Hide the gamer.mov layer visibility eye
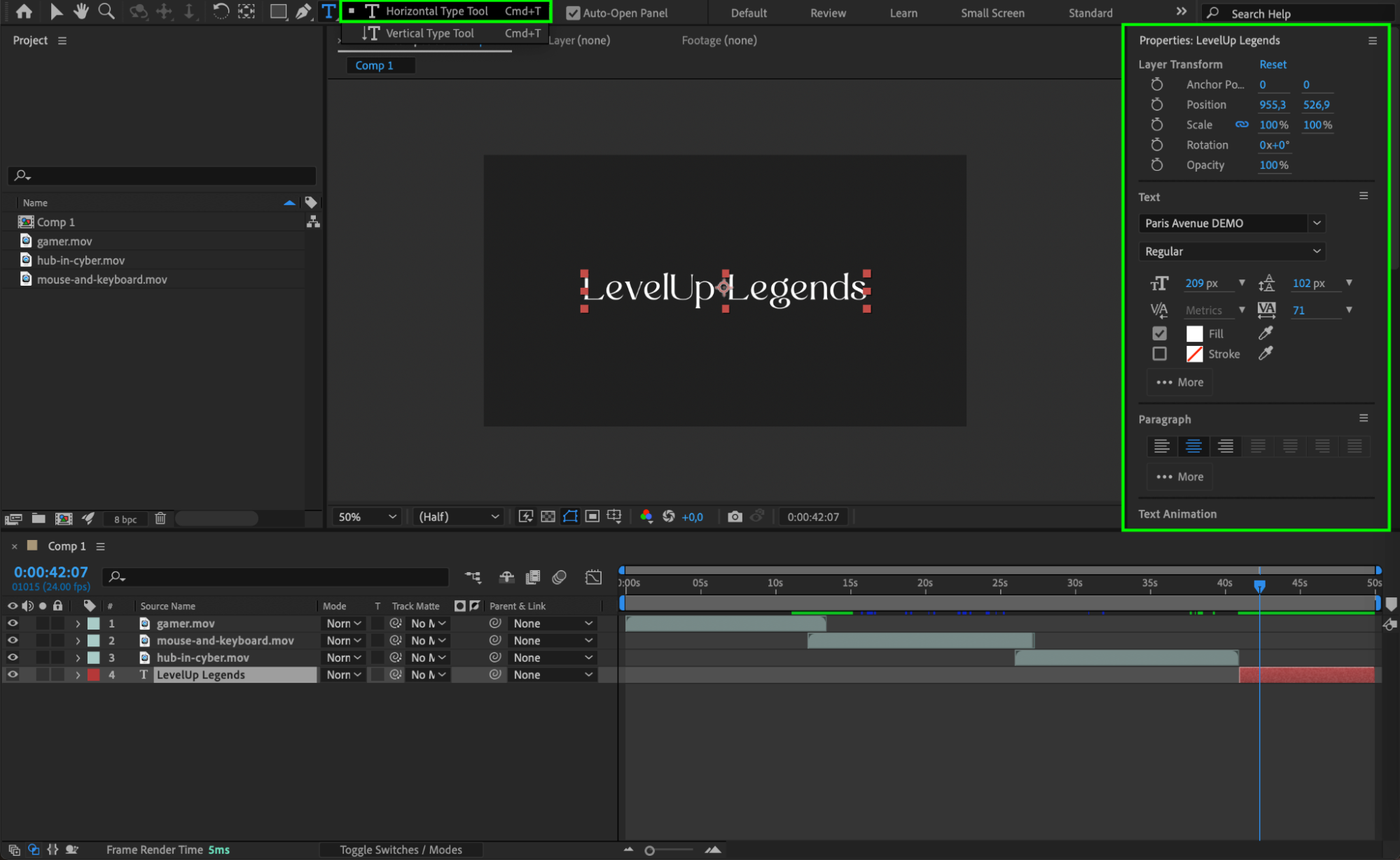Image resolution: width=1400 pixels, height=860 pixels. (x=13, y=623)
